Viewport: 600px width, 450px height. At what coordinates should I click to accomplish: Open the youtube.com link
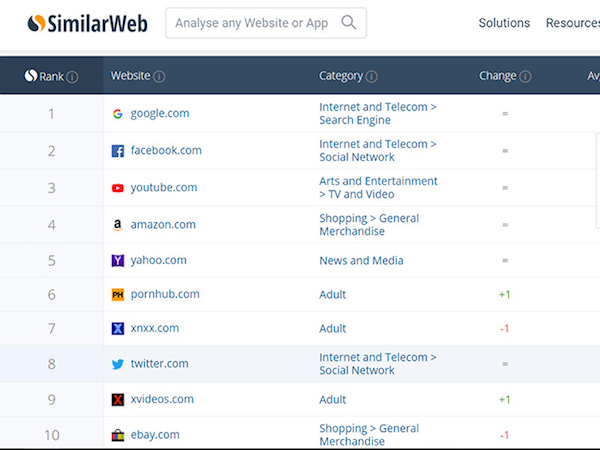click(x=164, y=188)
